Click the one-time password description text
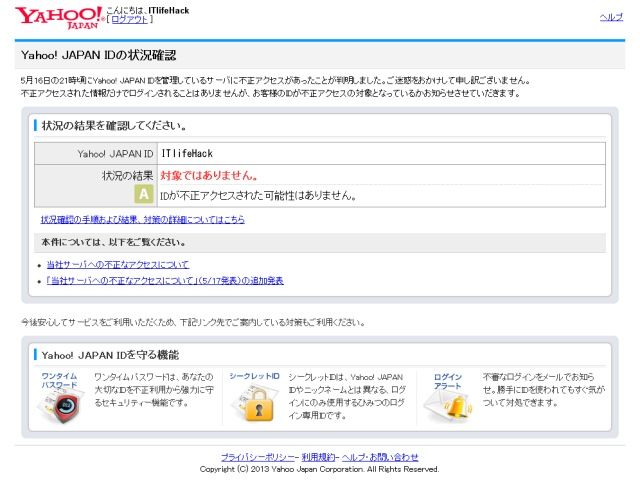Screen dimensions: 640x493 154,390
